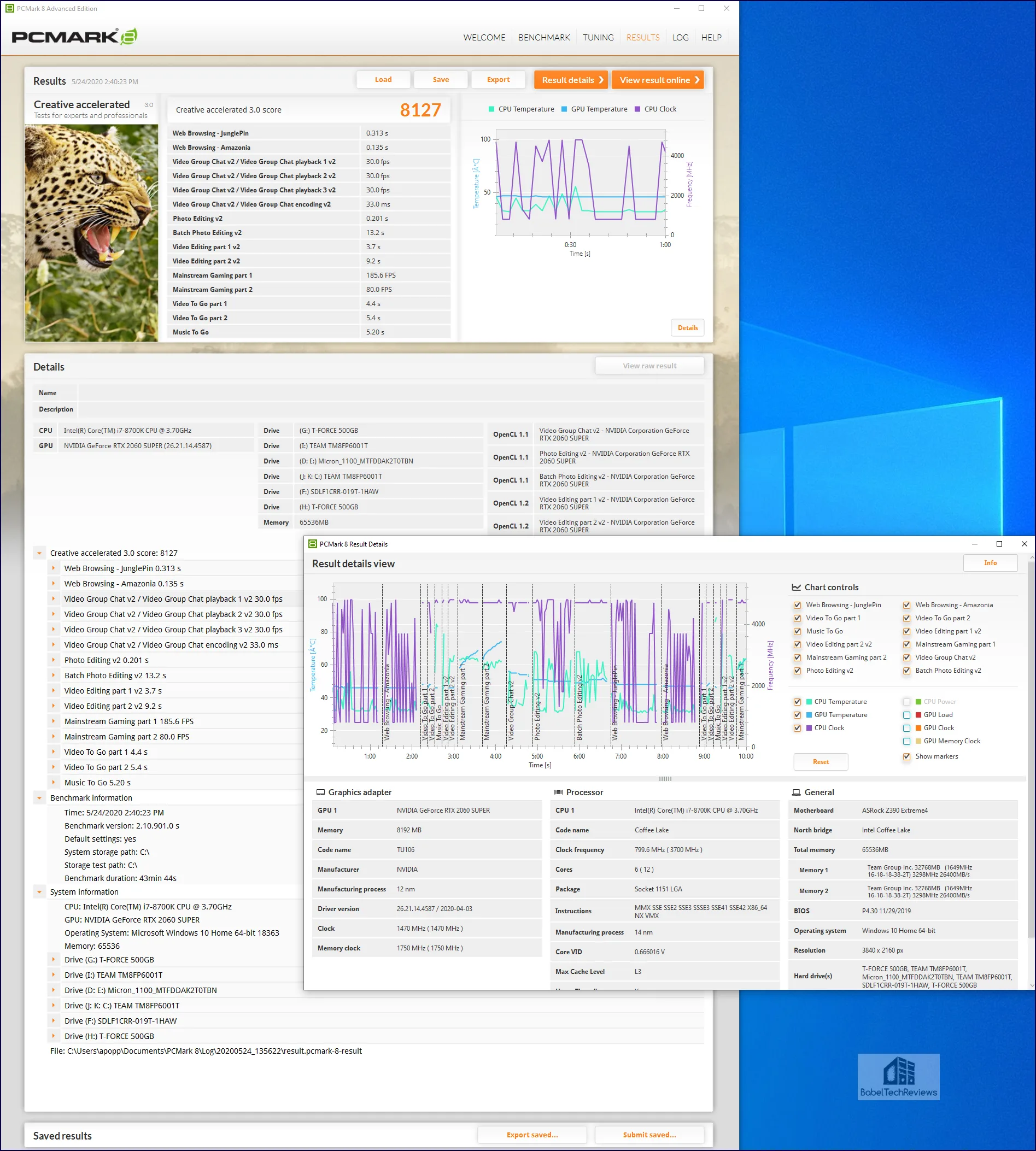Enable the GPU Load checkbox
The width and height of the screenshot is (1036, 1151).
pos(907,715)
